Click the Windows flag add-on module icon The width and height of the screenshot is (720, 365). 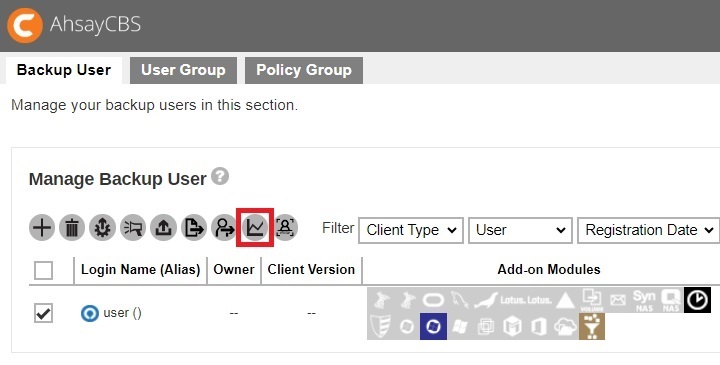click(x=460, y=326)
